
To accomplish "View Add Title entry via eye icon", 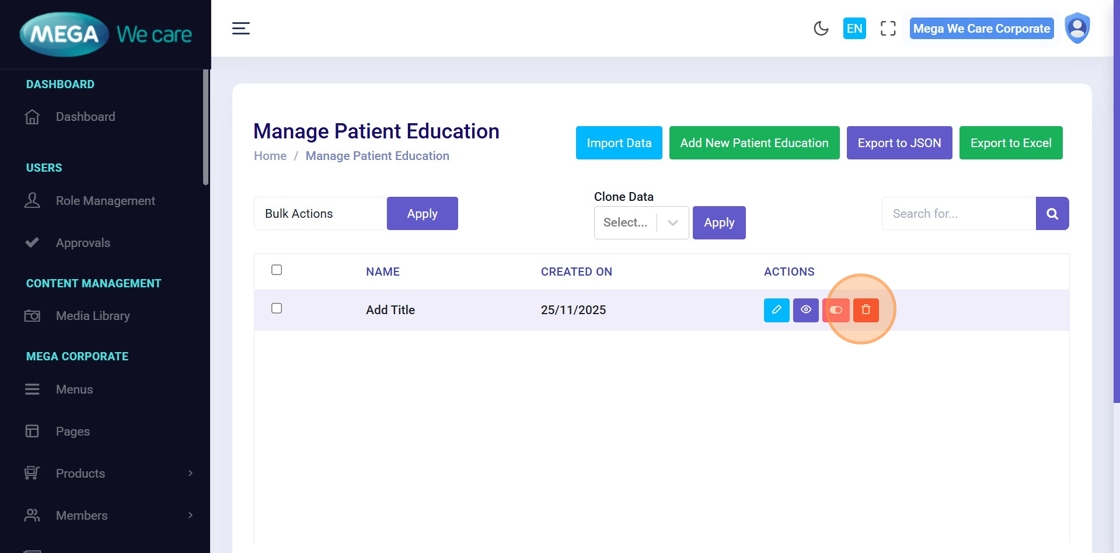I will click(x=806, y=310).
